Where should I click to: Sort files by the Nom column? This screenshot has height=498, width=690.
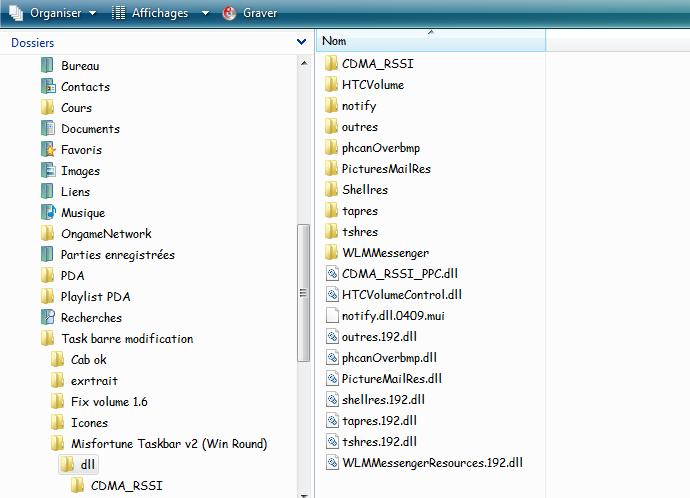click(x=431, y=40)
